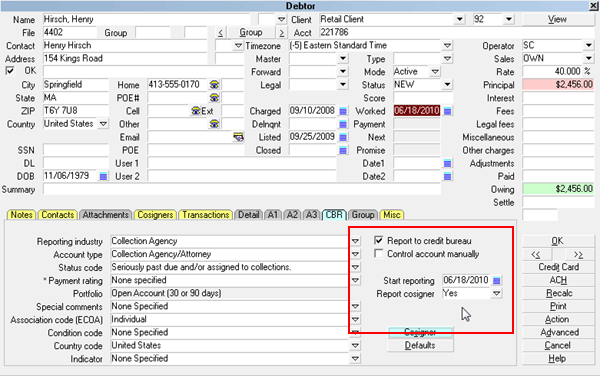The width and height of the screenshot is (600, 376).
Task: Expand the Type dropdown
Action: (x=447, y=59)
